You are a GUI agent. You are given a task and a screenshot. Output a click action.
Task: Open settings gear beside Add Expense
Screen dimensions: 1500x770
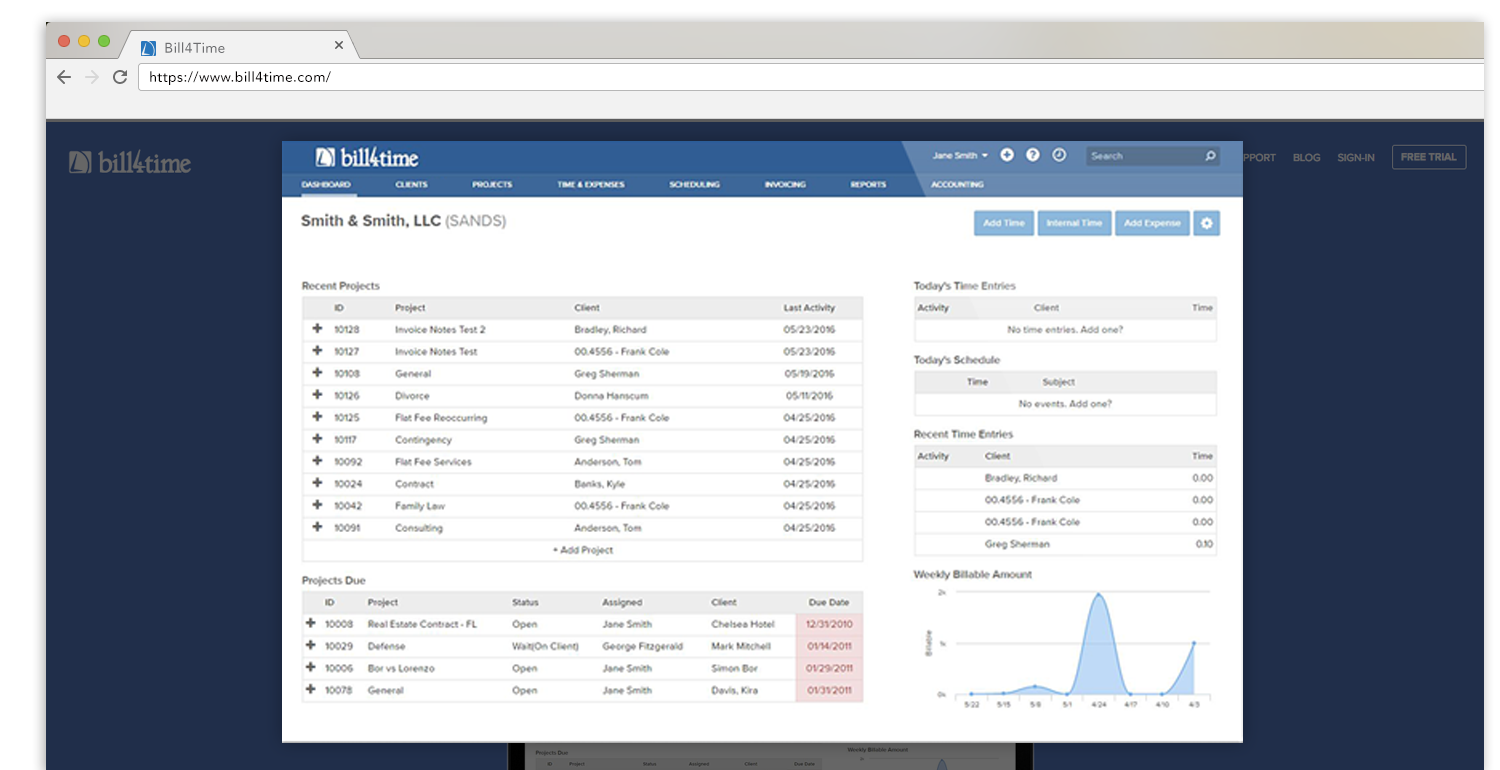click(1206, 223)
